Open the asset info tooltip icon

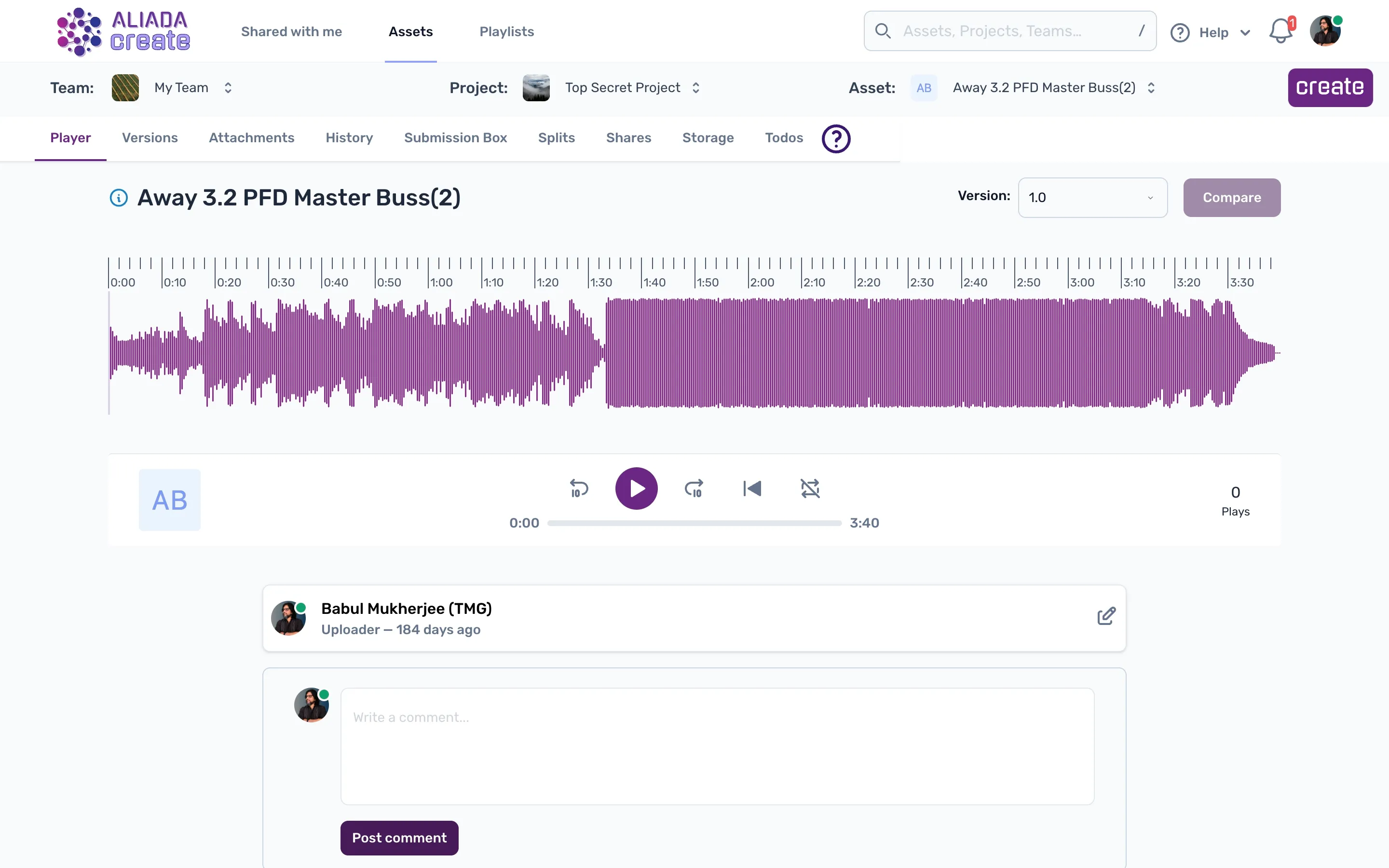[x=118, y=198]
